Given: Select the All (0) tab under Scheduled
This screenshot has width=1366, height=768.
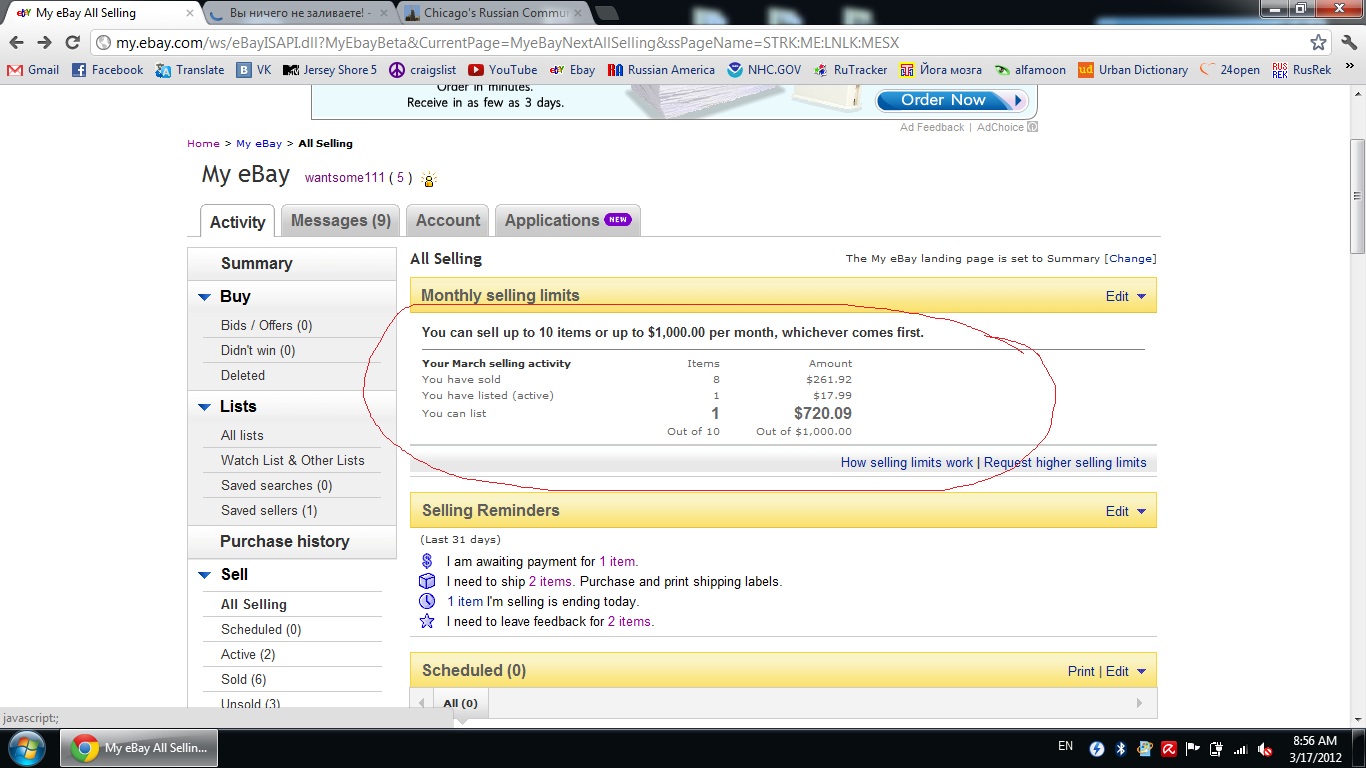Looking at the screenshot, I should 461,703.
